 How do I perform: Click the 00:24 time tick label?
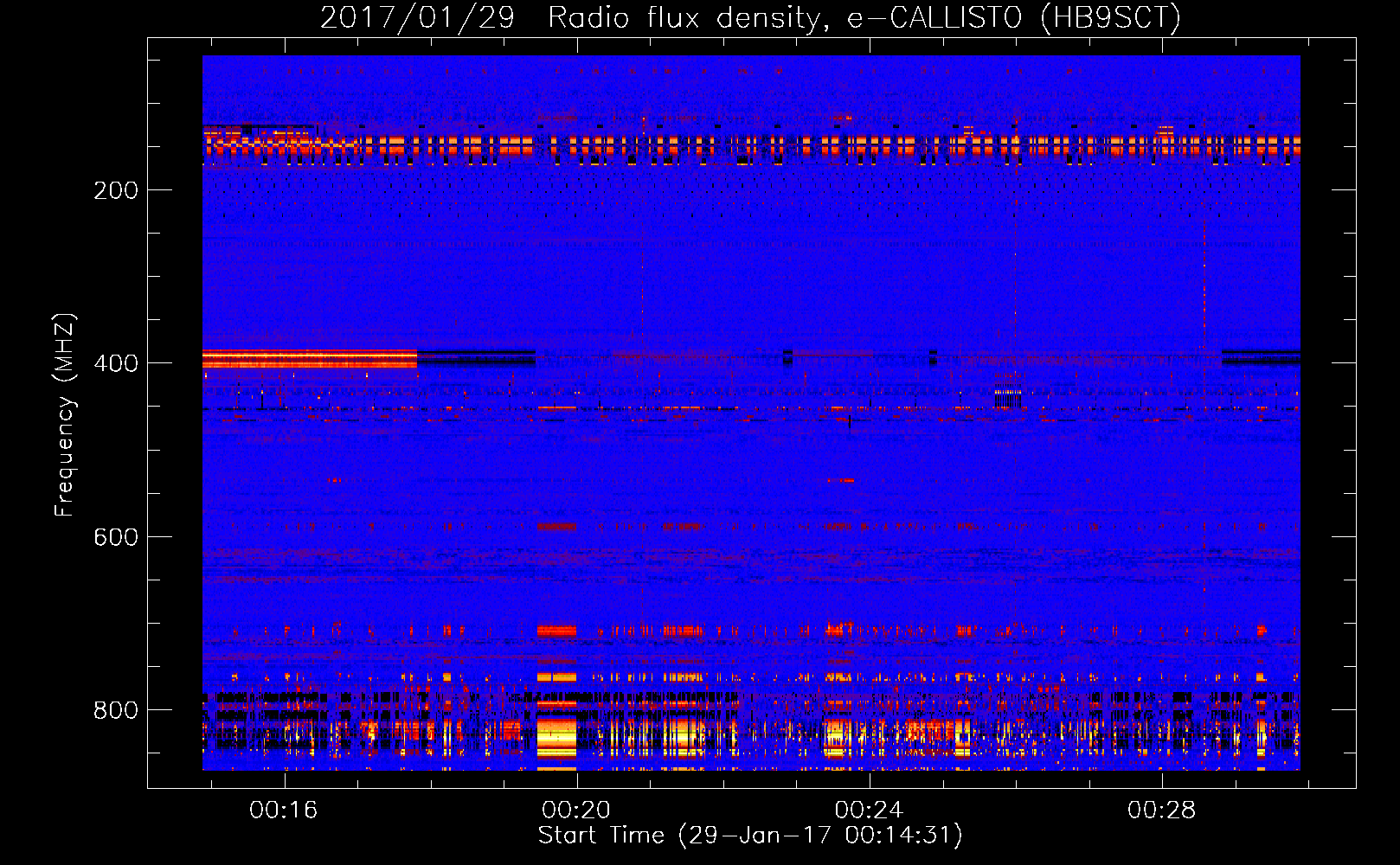pos(869,811)
